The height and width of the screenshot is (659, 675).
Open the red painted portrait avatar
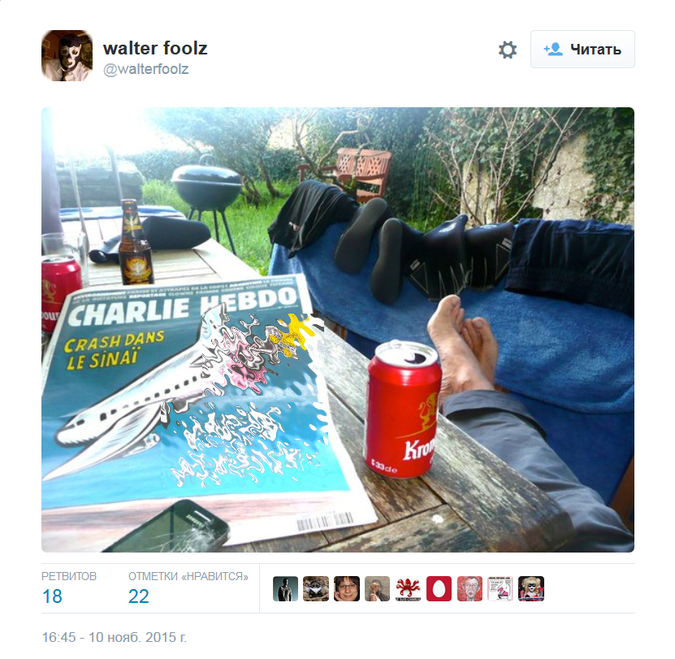point(470,589)
